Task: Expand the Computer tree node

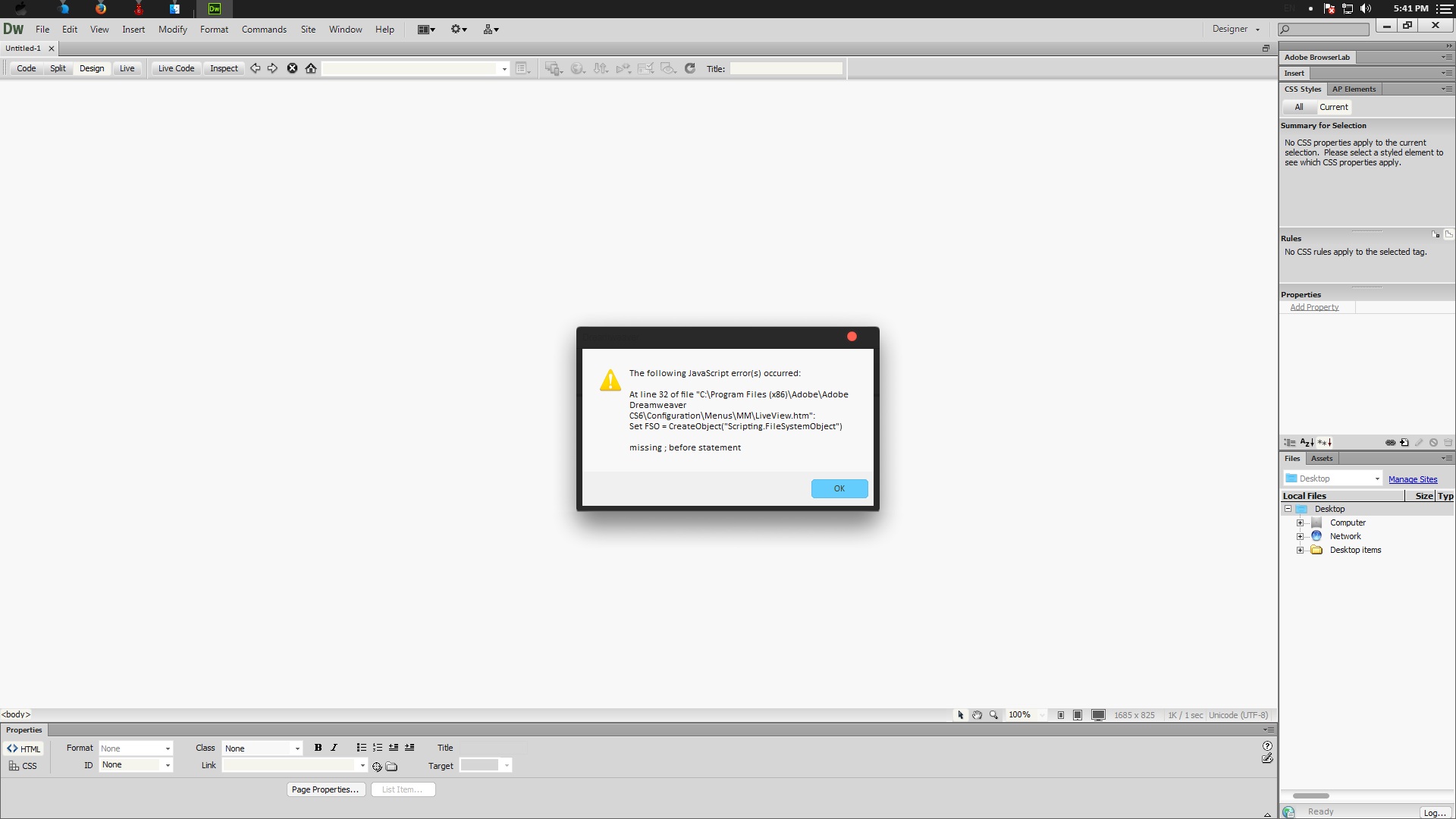Action: click(1300, 523)
